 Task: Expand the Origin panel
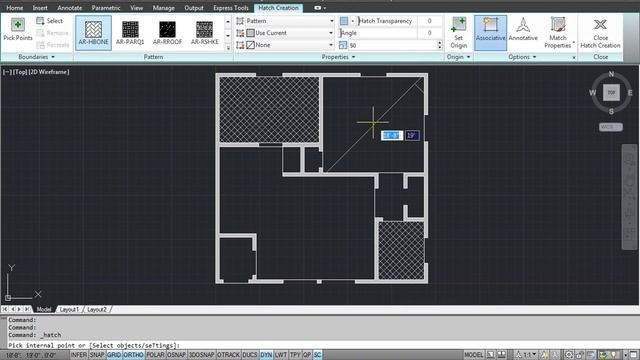coord(458,57)
